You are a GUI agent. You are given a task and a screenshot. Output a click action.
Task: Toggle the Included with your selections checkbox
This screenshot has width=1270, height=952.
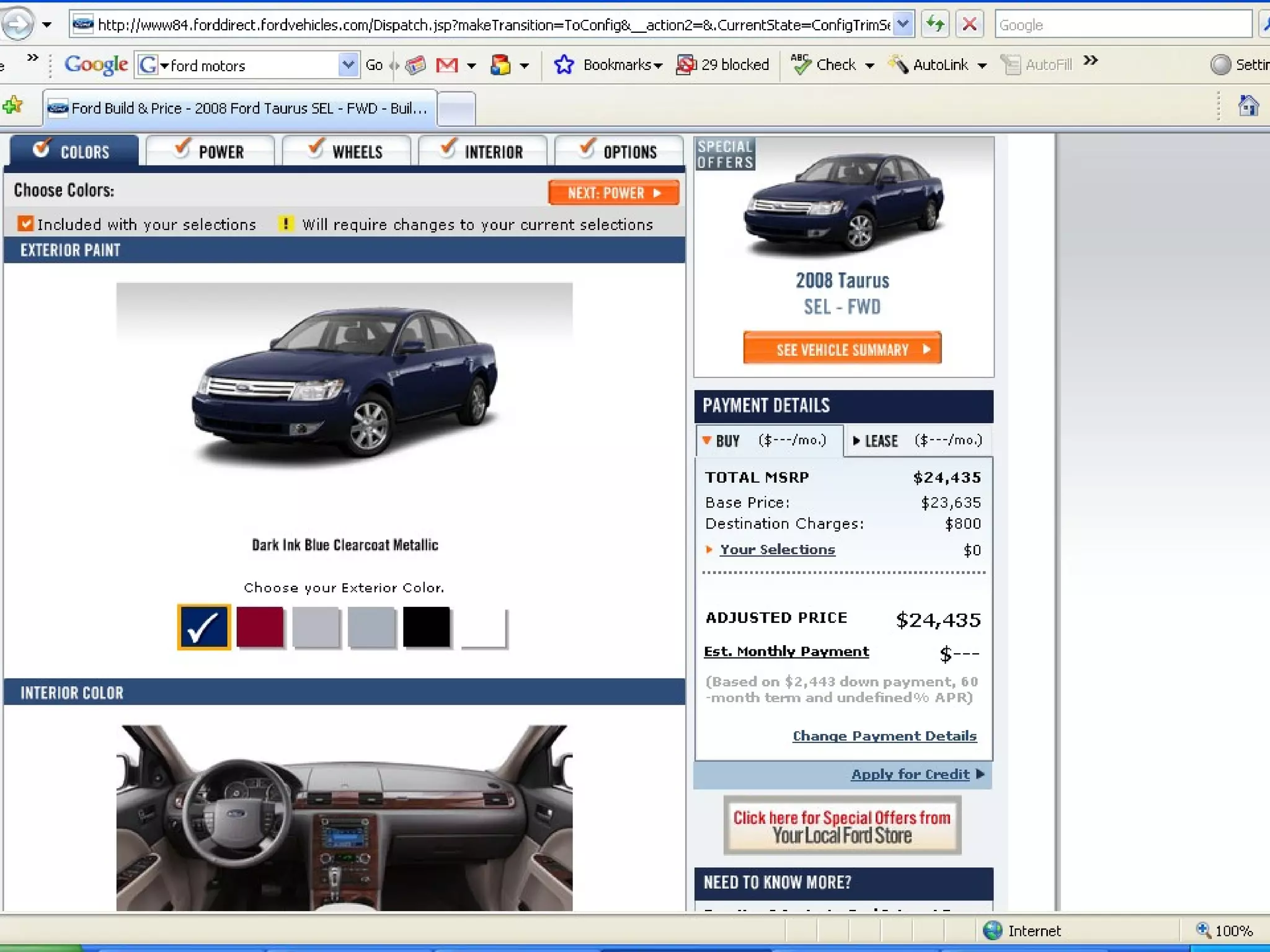point(25,224)
